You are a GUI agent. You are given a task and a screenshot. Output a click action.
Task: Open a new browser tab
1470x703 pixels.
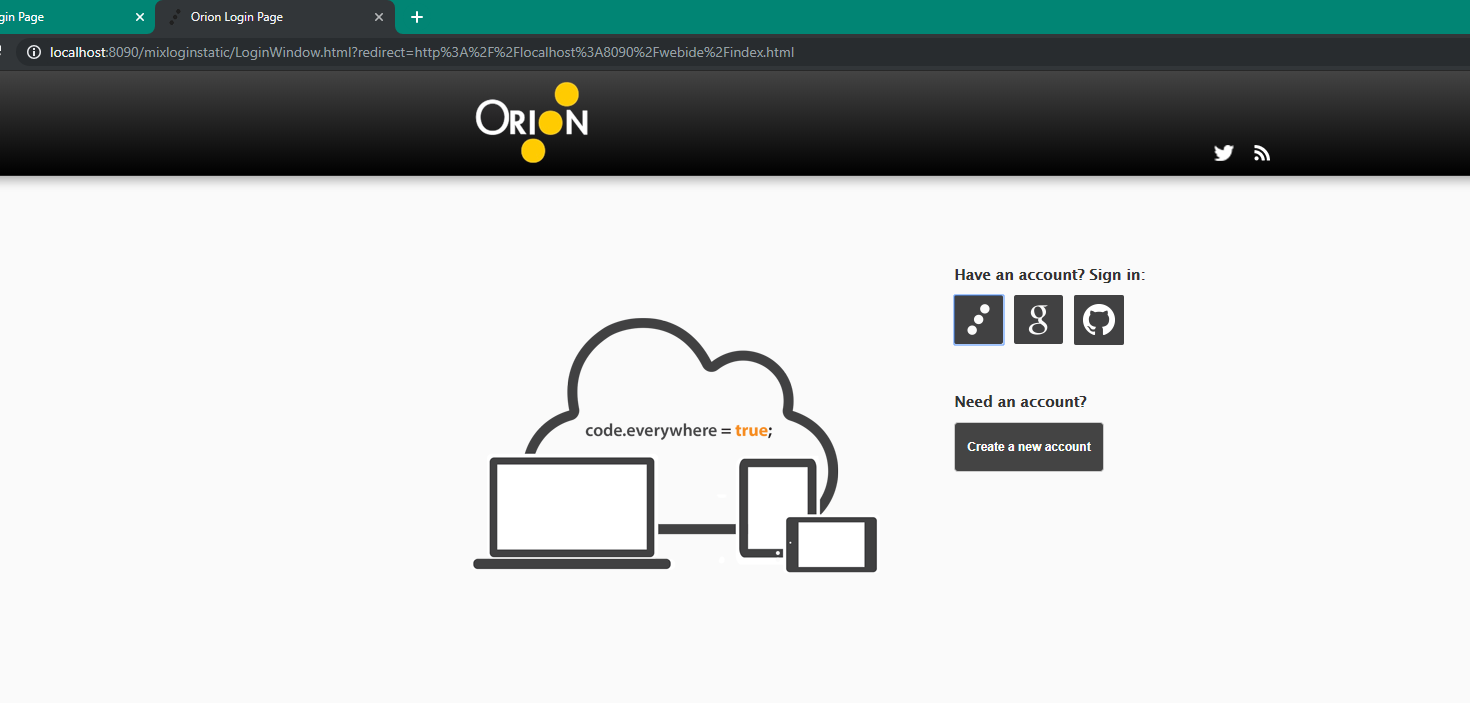click(x=417, y=17)
